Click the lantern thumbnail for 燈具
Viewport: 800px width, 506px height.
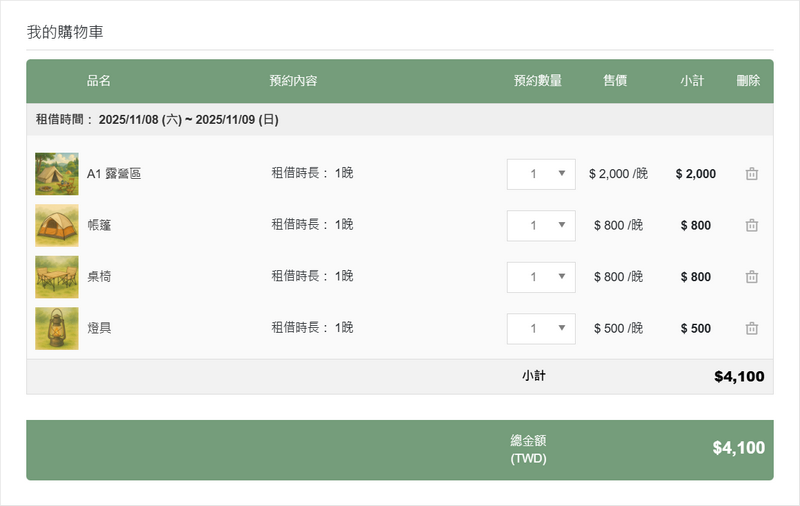pyautogui.click(x=56, y=328)
